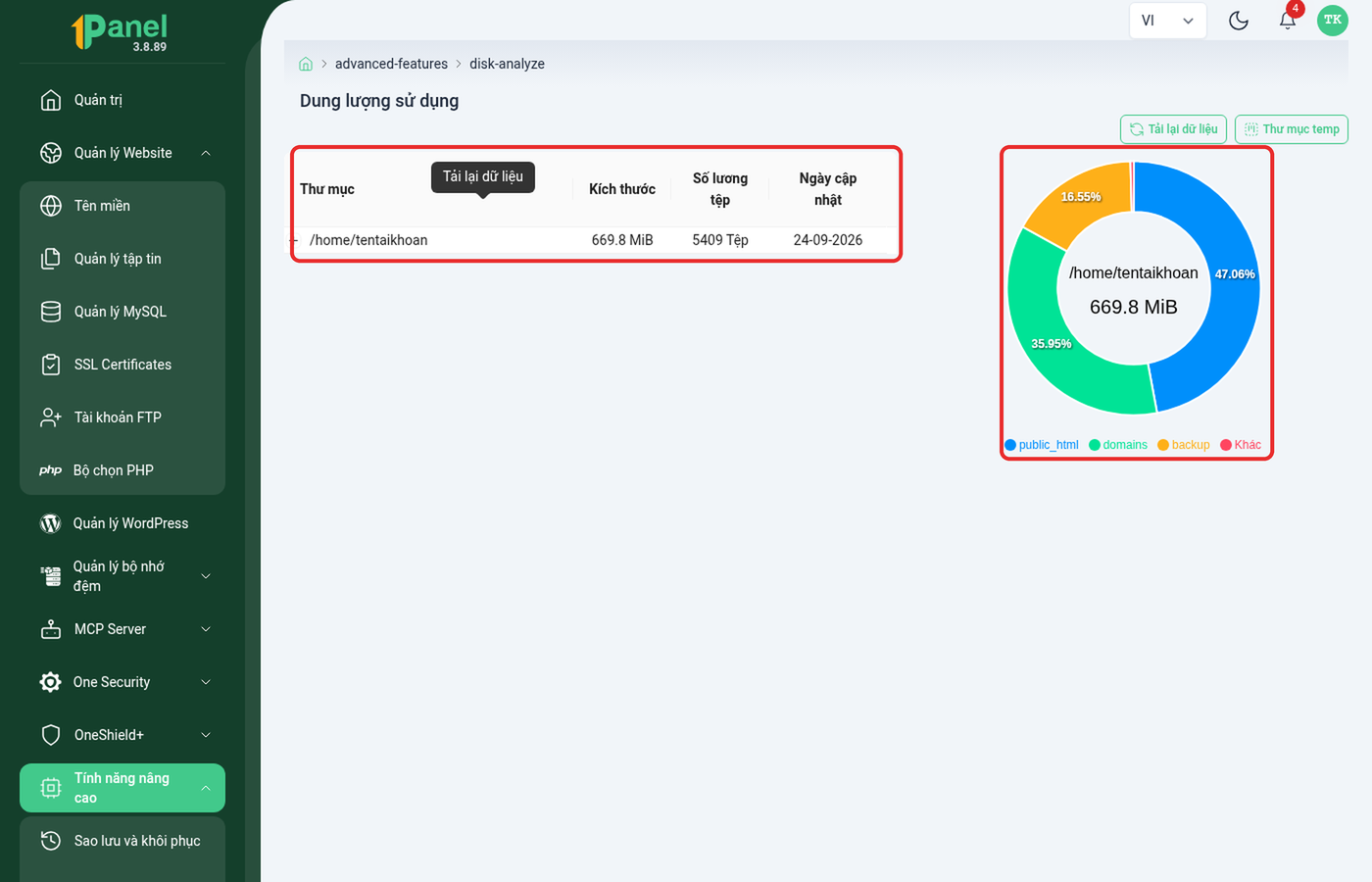This screenshot has width=1372, height=882.
Task: Collapse the Quản lý Website submenu chevron
Action: [x=206, y=153]
